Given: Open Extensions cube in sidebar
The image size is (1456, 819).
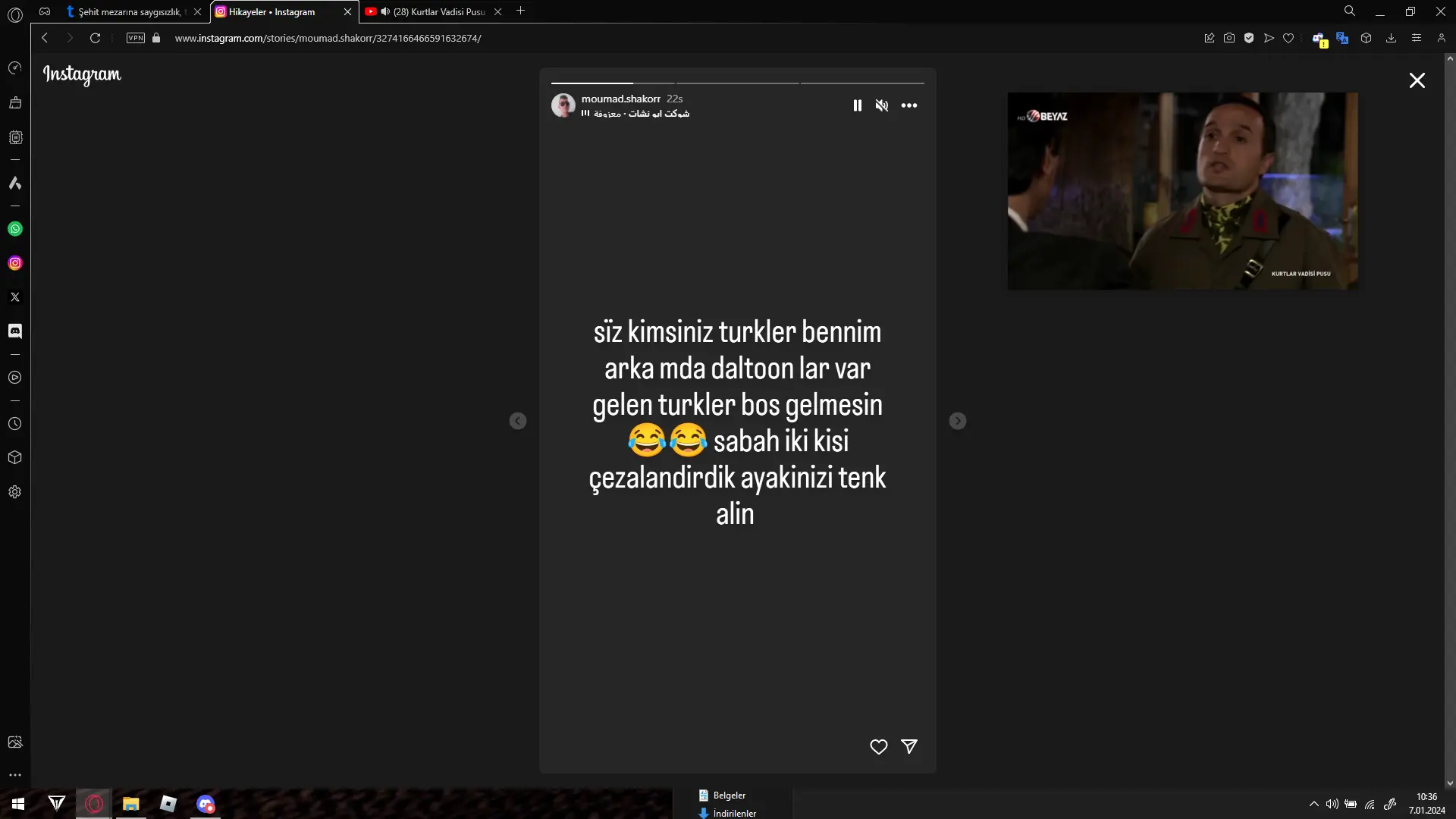Looking at the screenshot, I should click(x=15, y=457).
